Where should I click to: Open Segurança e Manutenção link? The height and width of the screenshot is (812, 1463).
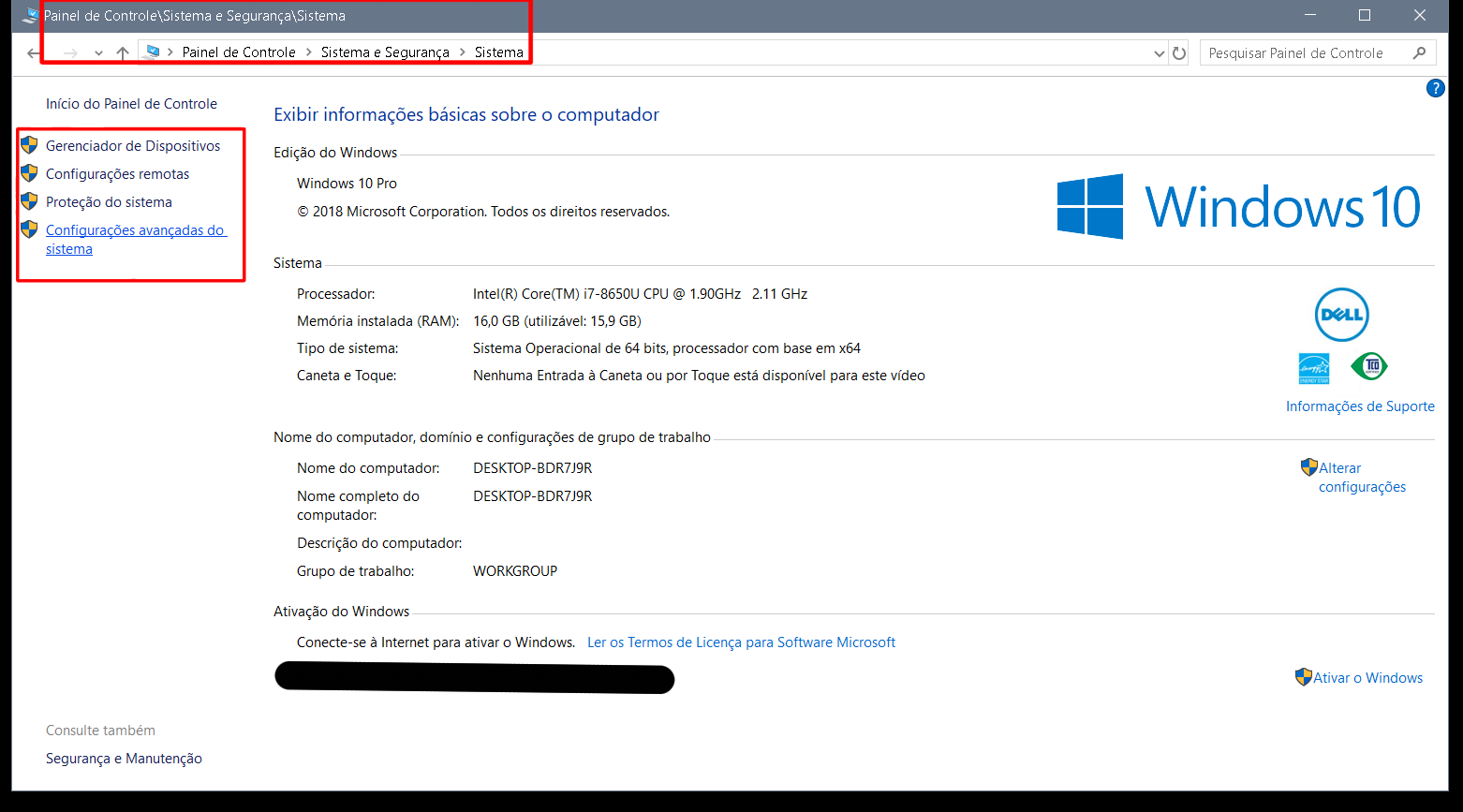[x=124, y=759]
